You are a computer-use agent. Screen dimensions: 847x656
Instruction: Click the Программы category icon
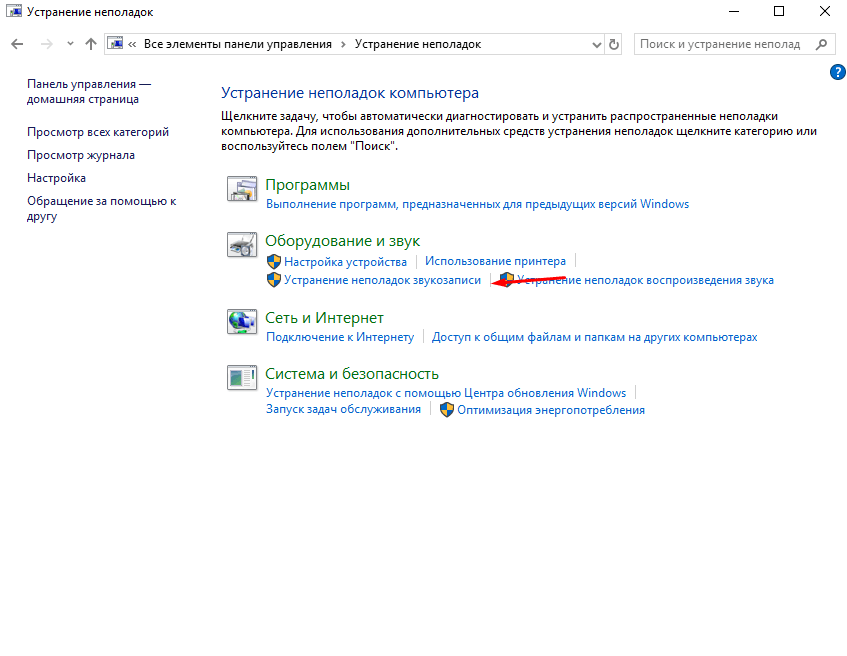tap(241, 189)
